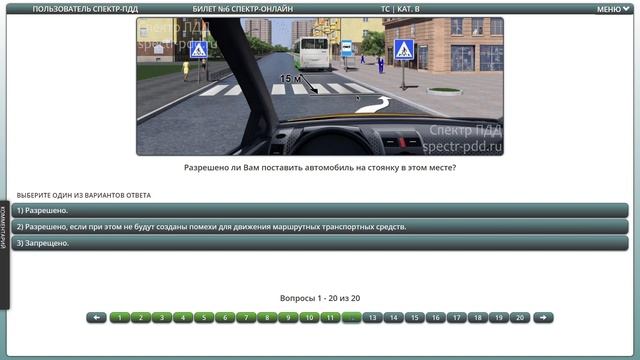This screenshot has width=640, height=360.
Task: Open question 17
Action: click(x=457, y=318)
